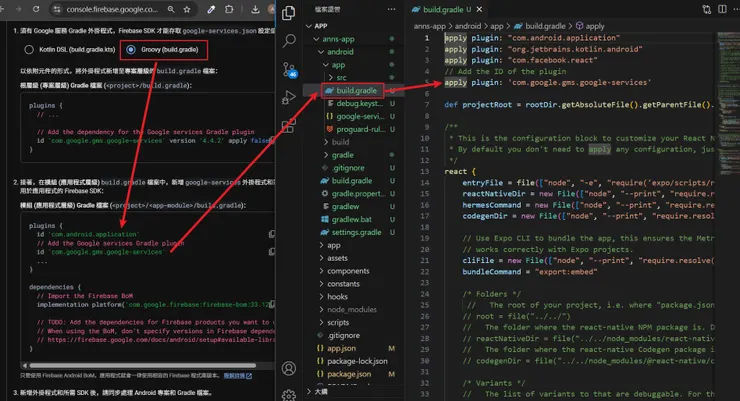Image resolution: width=740 pixels, height=401 pixels.
Task: Expand the components folder
Action: 321,271
